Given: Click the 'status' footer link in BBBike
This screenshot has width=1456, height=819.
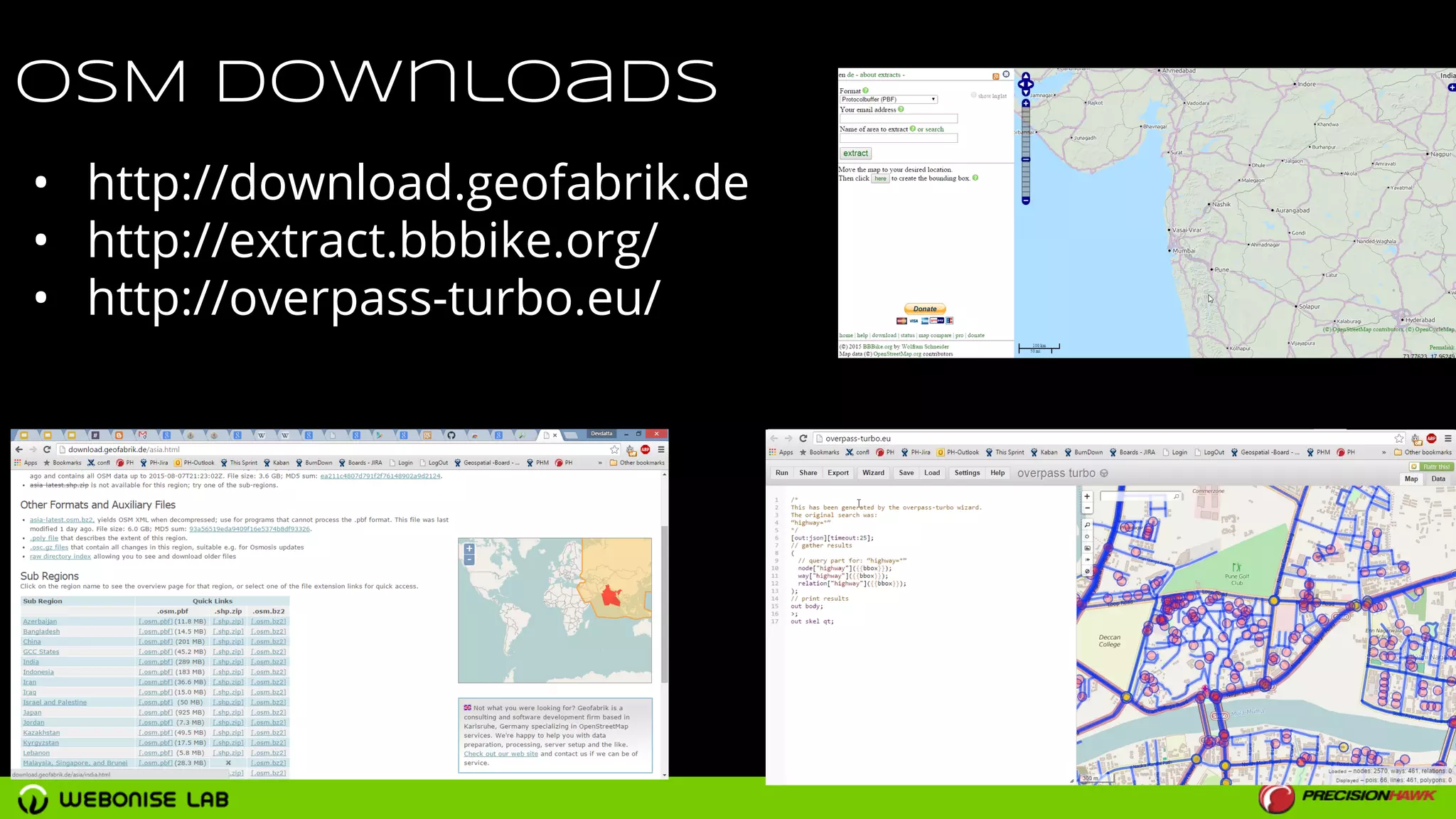Looking at the screenshot, I should point(908,336).
